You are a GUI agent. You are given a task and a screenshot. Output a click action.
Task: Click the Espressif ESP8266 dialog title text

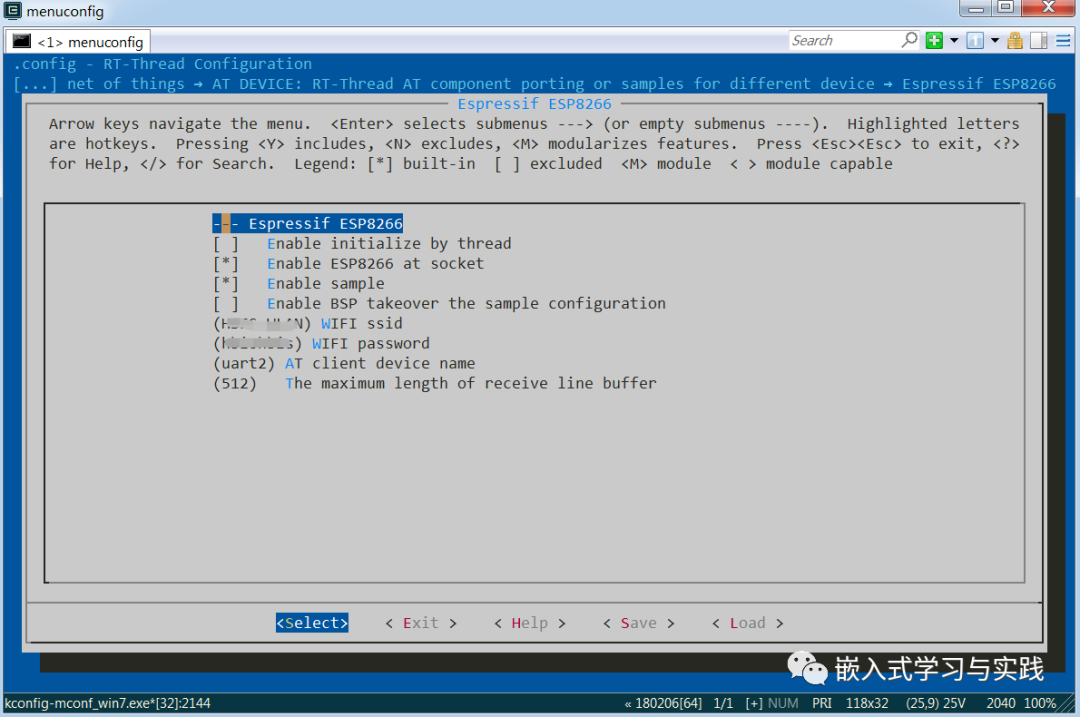[x=534, y=104]
